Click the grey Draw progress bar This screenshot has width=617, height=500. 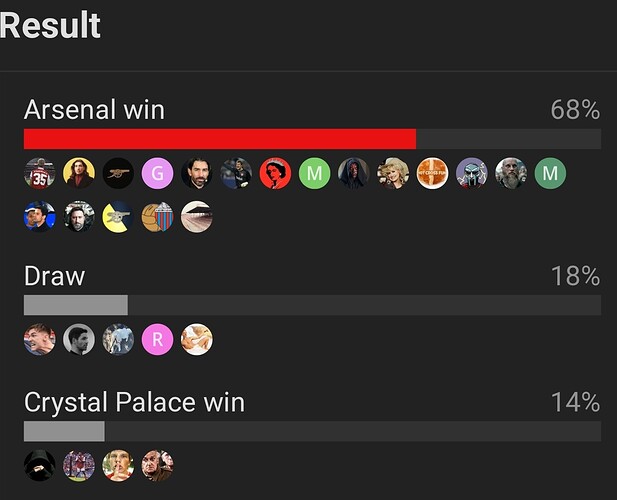tap(76, 305)
